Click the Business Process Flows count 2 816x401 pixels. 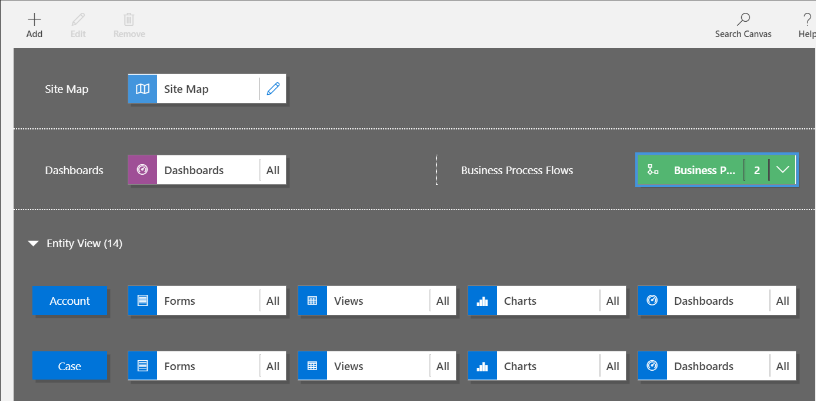point(757,170)
